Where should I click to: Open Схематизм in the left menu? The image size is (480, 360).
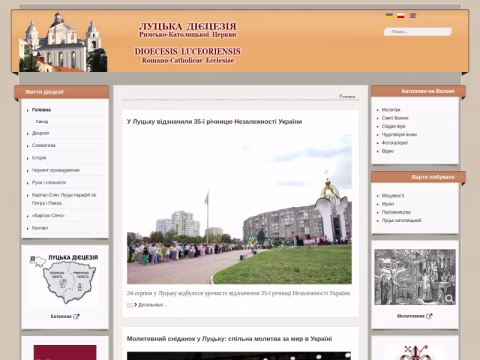tap(44, 145)
